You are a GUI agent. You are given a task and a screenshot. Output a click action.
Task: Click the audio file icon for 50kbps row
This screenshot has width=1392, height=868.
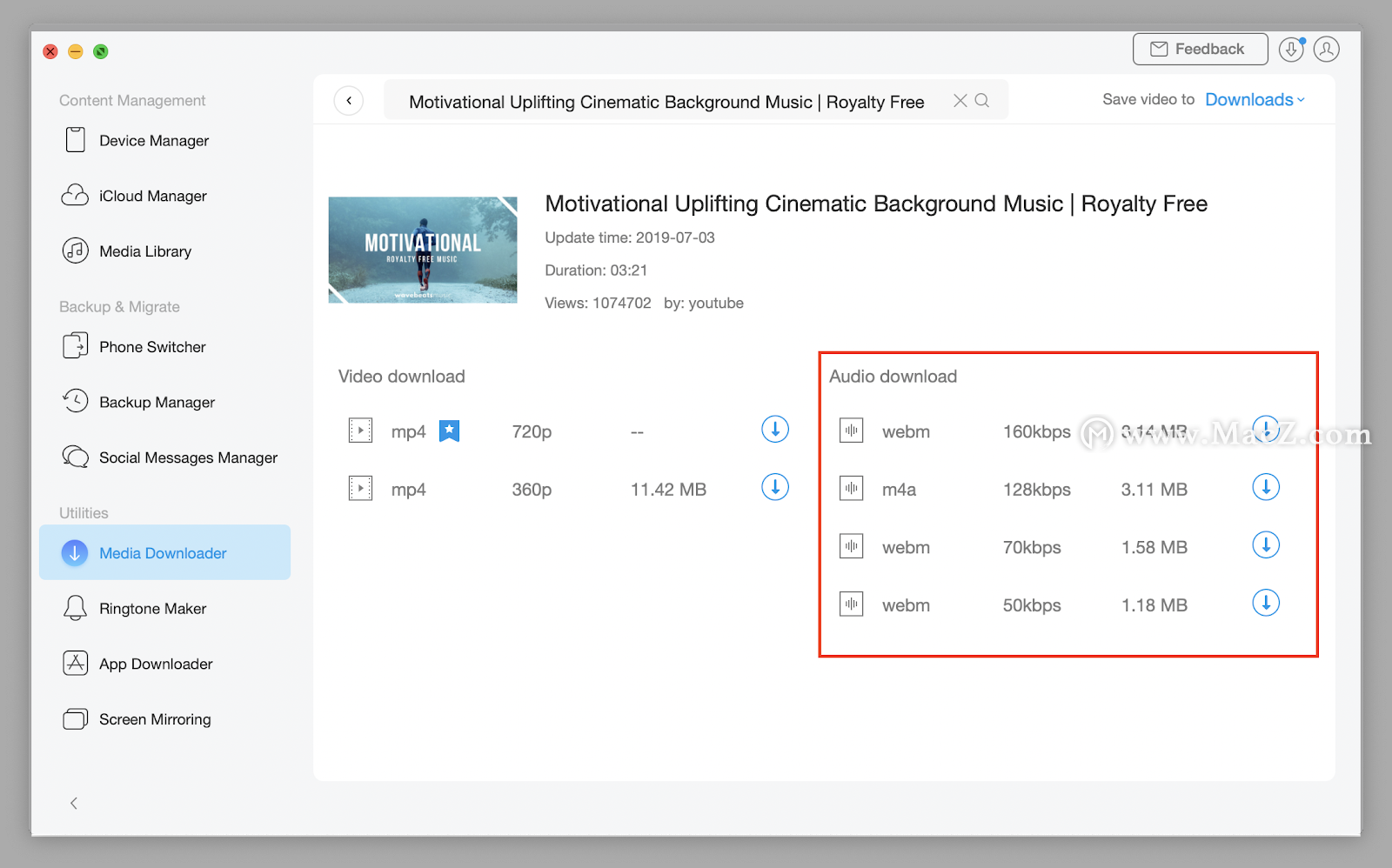(x=851, y=604)
